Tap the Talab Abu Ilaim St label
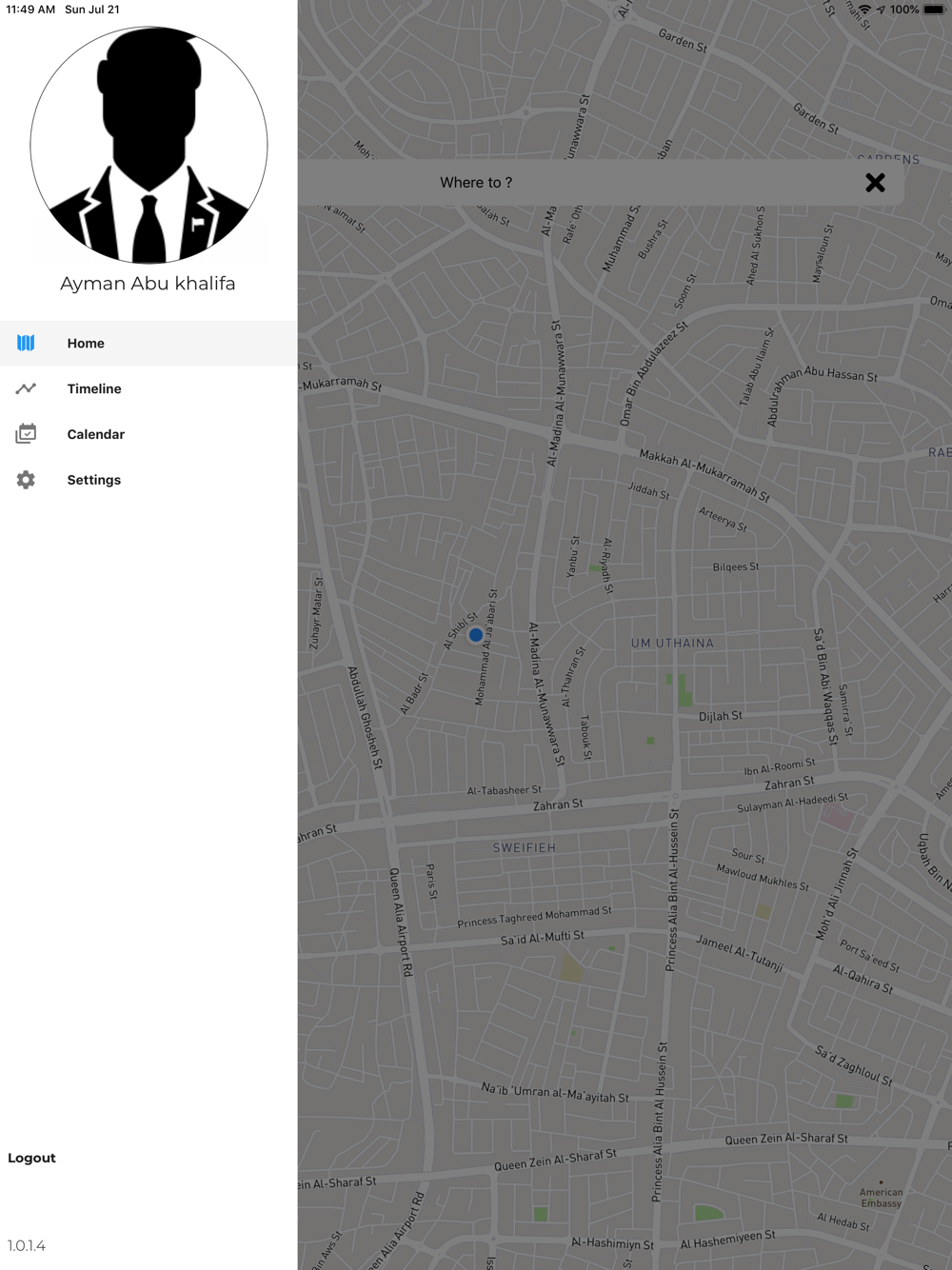952x1270 pixels. coord(757,367)
